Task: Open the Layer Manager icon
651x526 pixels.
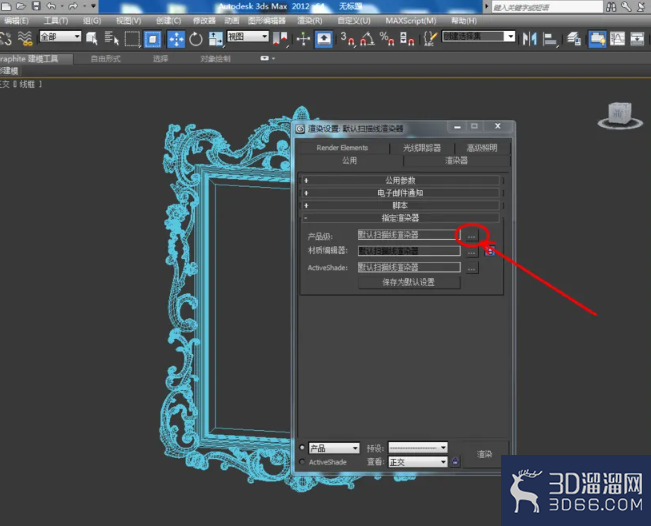Action: pos(574,39)
